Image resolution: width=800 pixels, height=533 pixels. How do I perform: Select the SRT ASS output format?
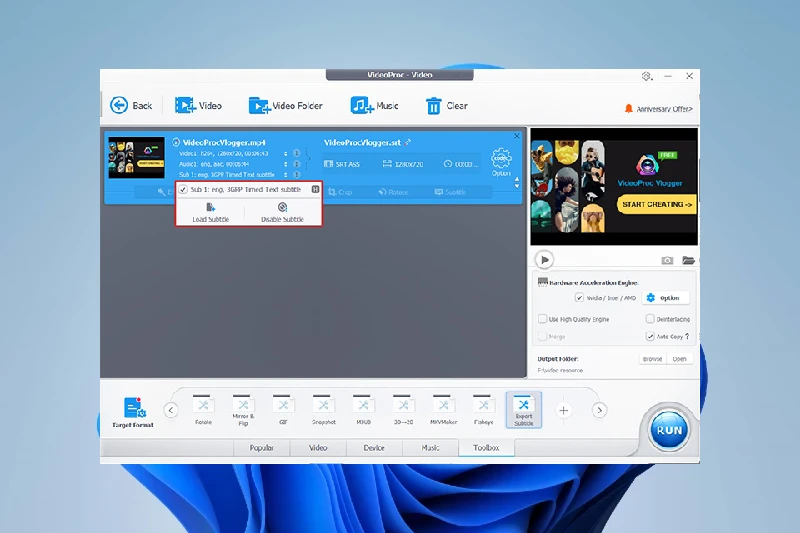[342, 164]
